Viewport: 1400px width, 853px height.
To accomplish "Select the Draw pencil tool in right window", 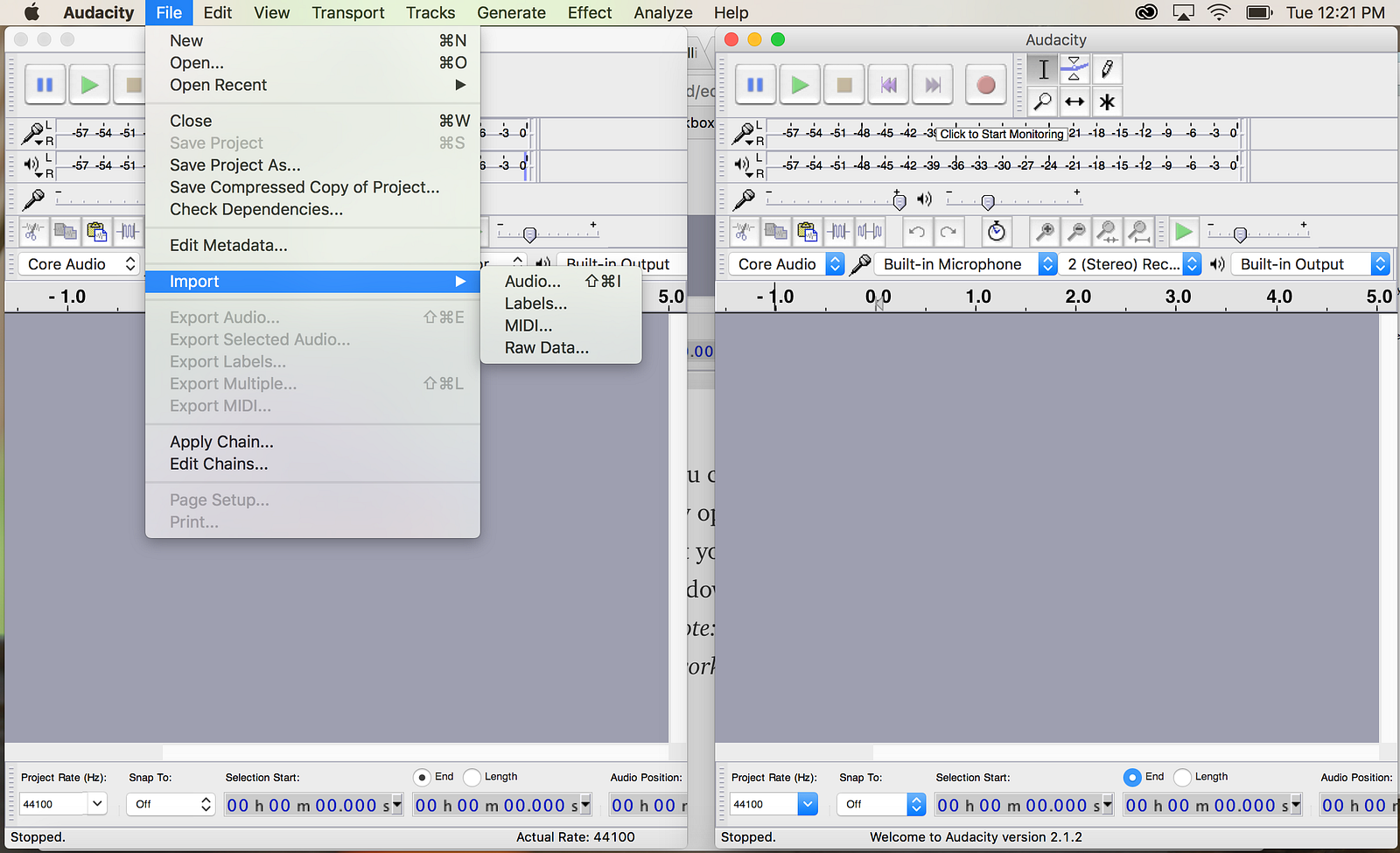I will (1107, 69).
